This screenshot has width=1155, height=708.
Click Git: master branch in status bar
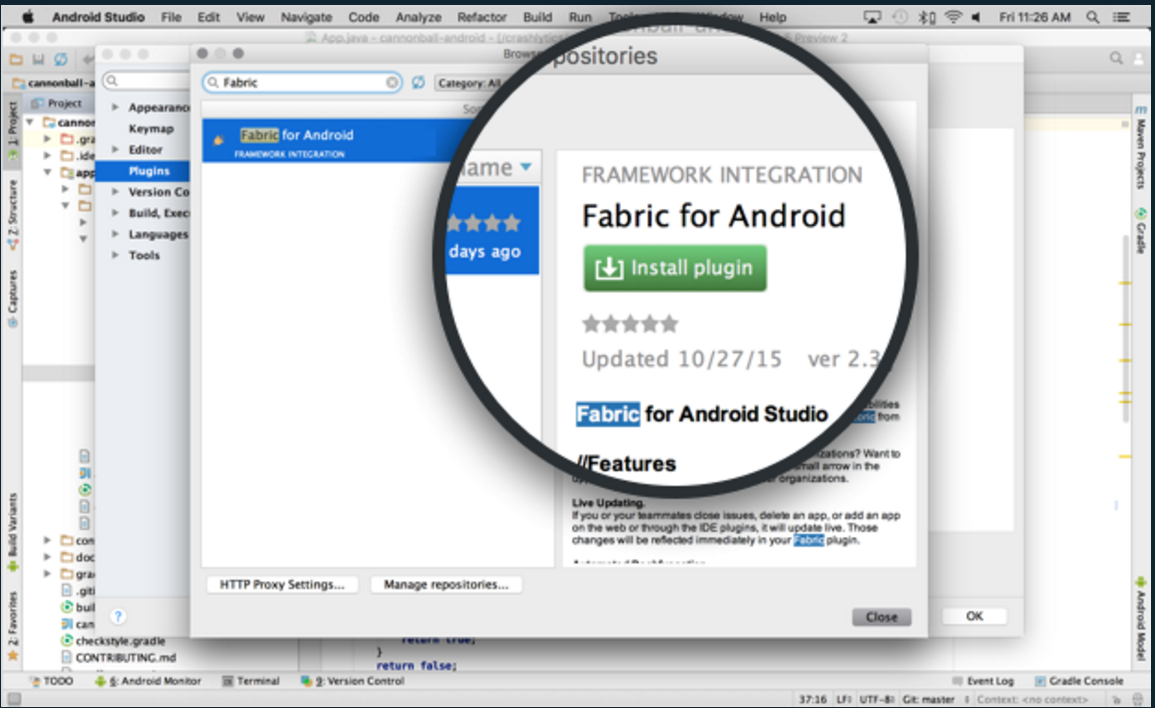929,699
